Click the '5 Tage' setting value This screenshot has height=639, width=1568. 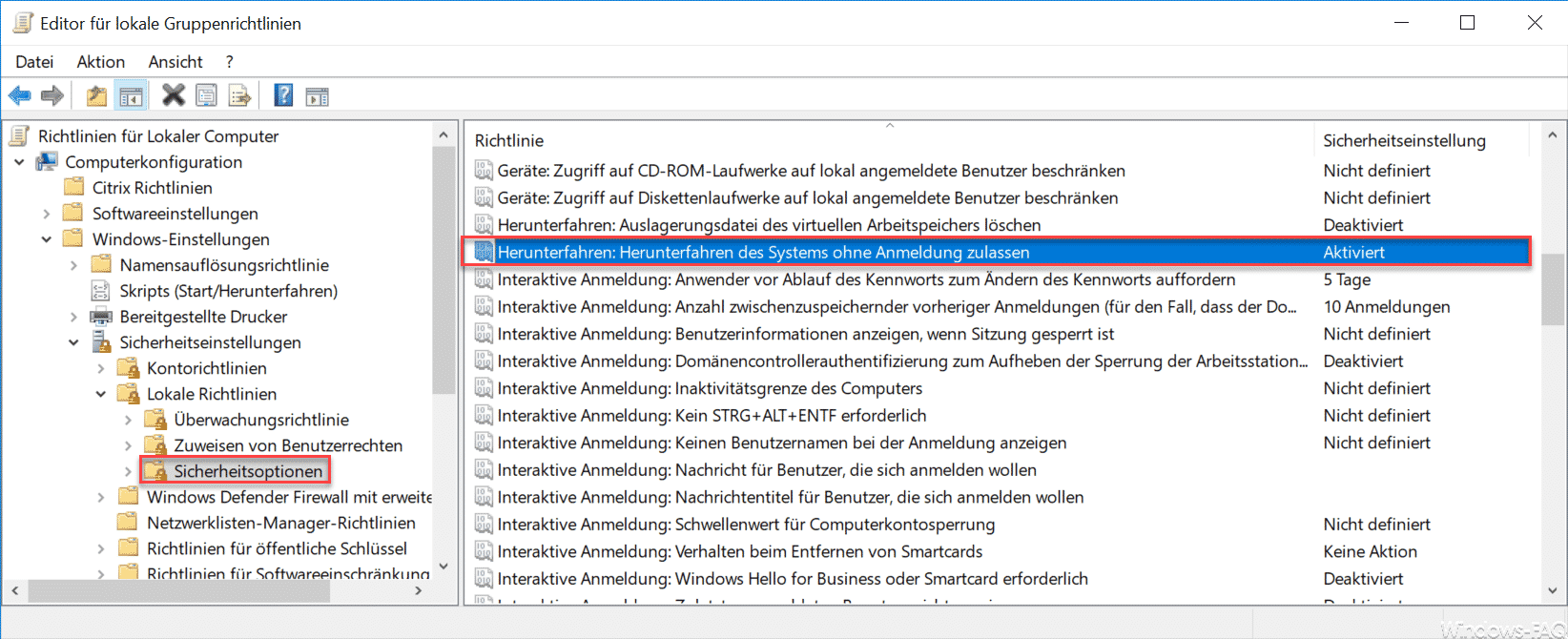pyautogui.click(x=1347, y=279)
